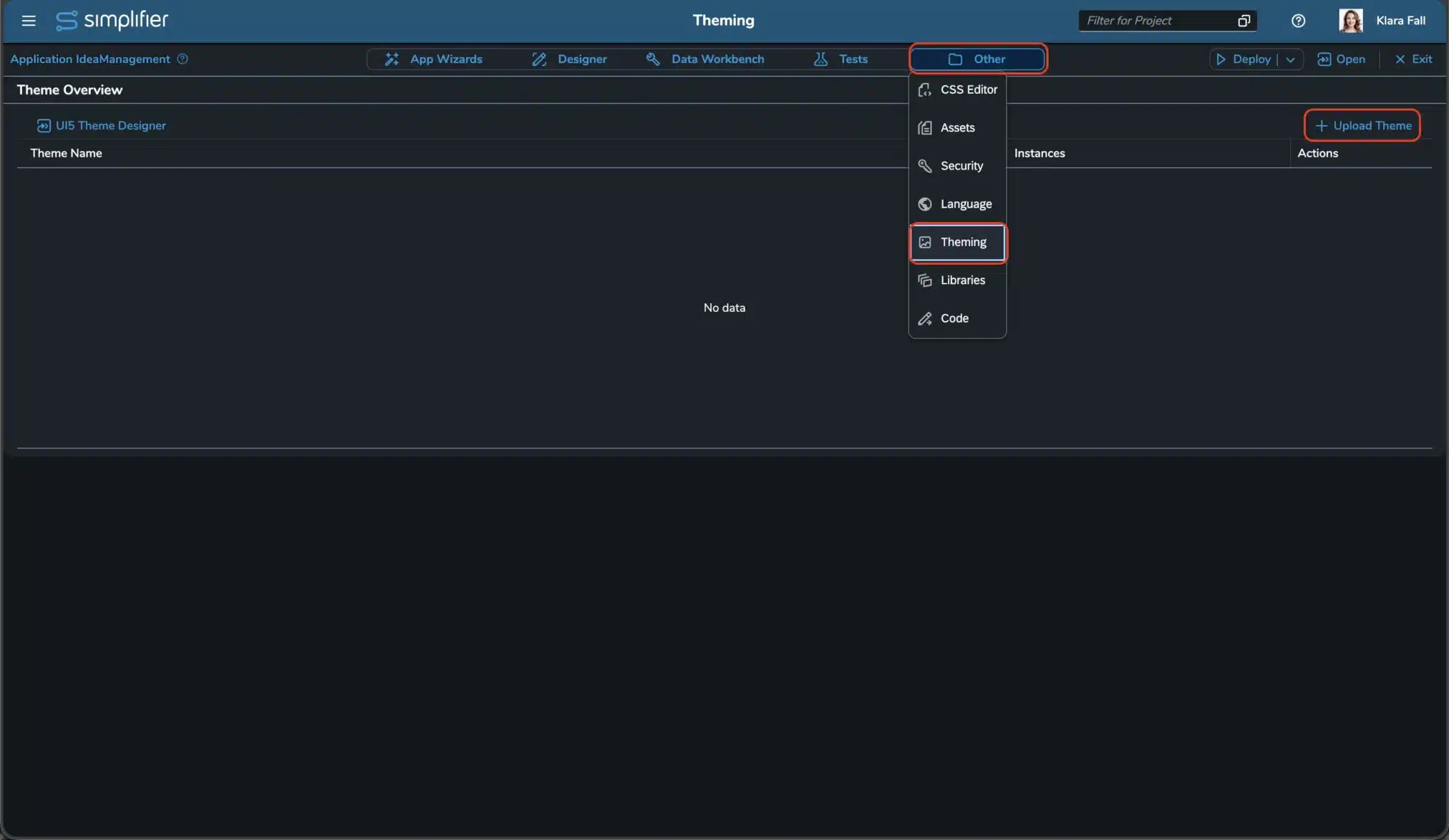Click Klara Fall's profile avatar
The width and height of the screenshot is (1449, 840).
coord(1350,21)
